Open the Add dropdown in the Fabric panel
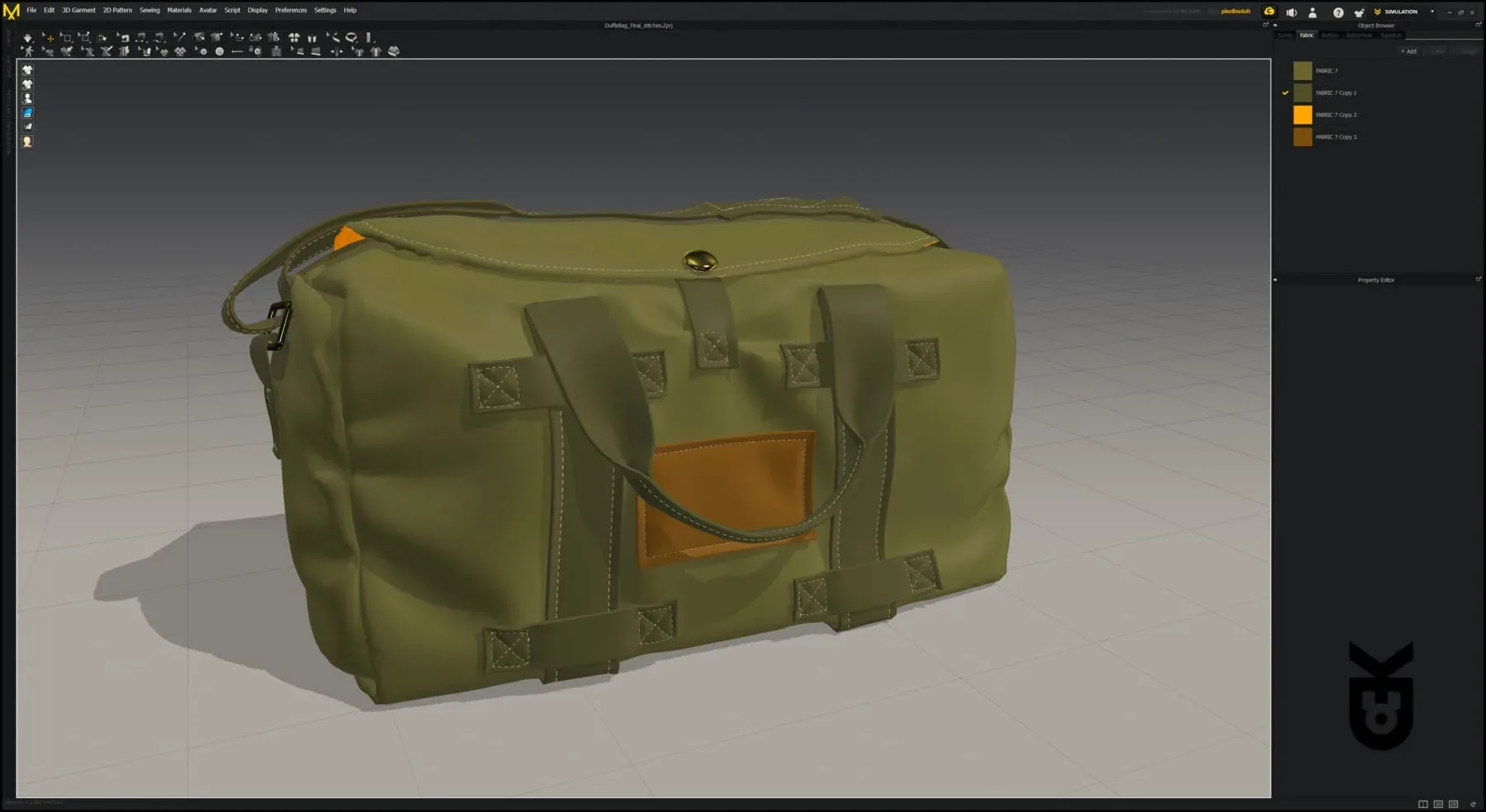 [1408, 51]
